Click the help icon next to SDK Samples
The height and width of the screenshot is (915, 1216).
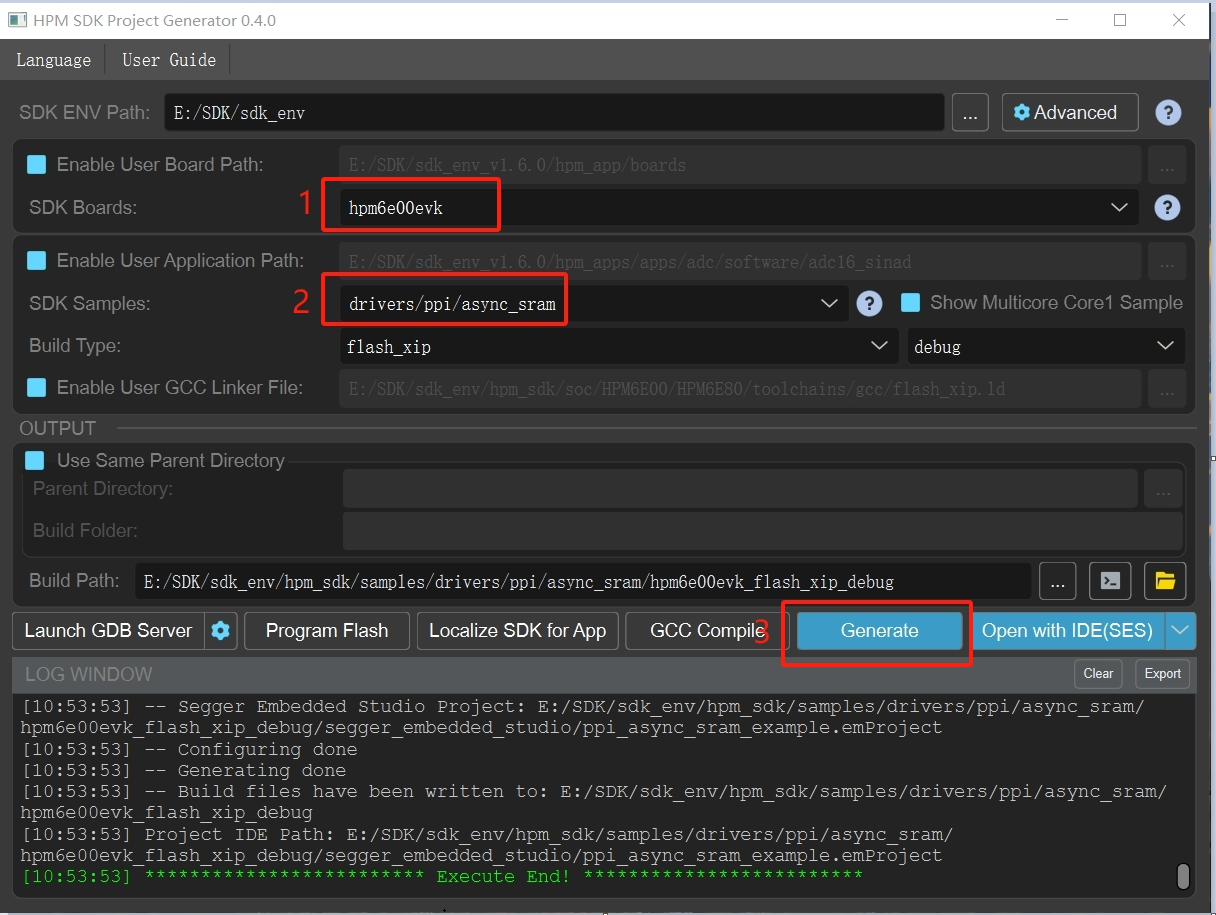tap(870, 303)
